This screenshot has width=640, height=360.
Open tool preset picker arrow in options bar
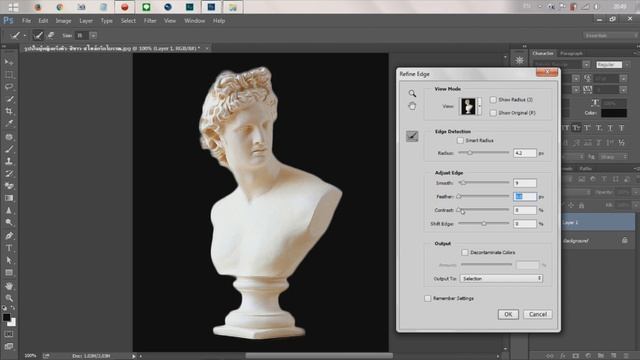coord(24,36)
